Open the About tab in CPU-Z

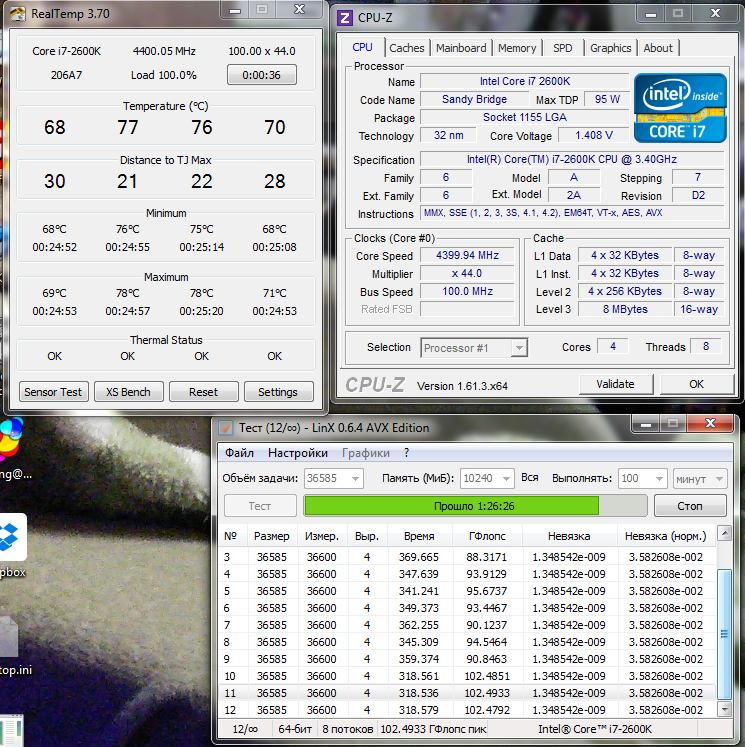(658, 48)
